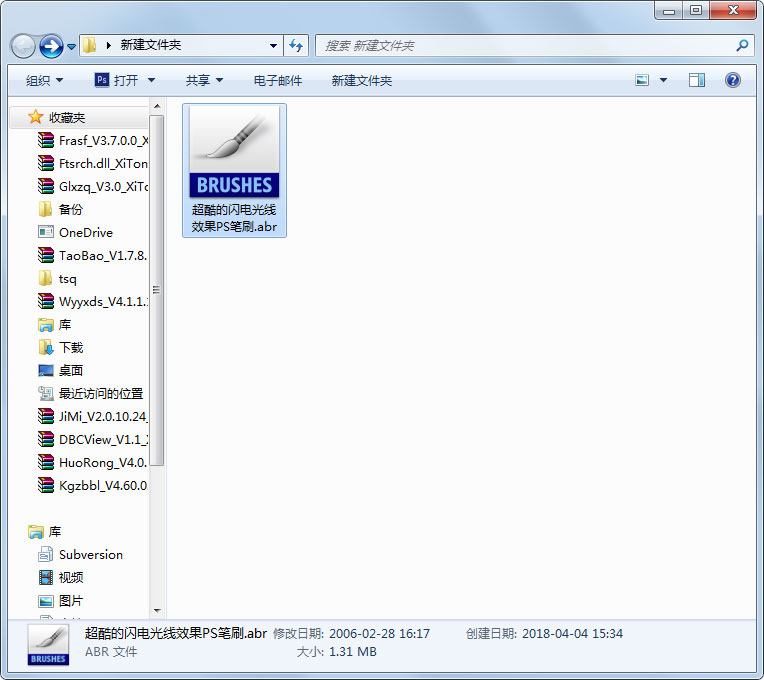
Task: Toggle the preview pane icon
Action: pos(697,80)
